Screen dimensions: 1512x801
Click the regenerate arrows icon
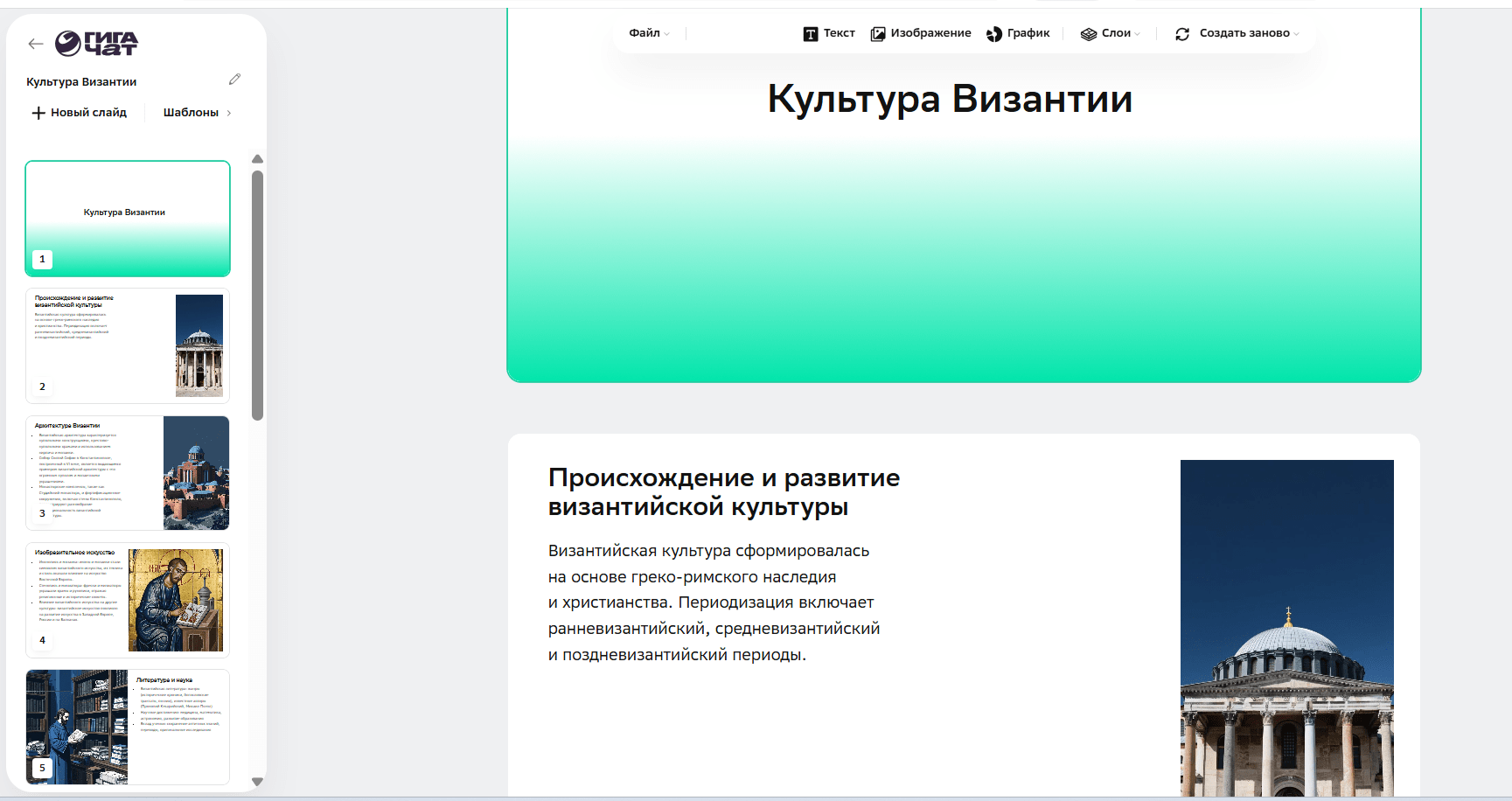click(x=1182, y=34)
